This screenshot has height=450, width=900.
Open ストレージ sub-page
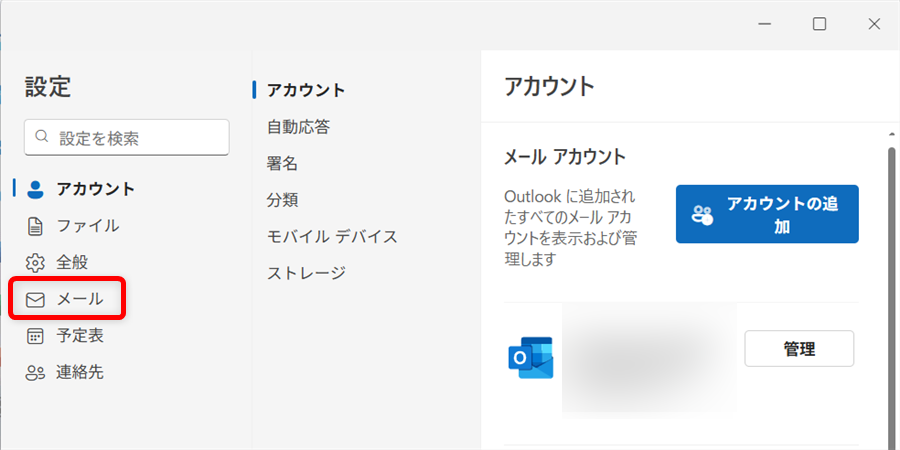[307, 273]
